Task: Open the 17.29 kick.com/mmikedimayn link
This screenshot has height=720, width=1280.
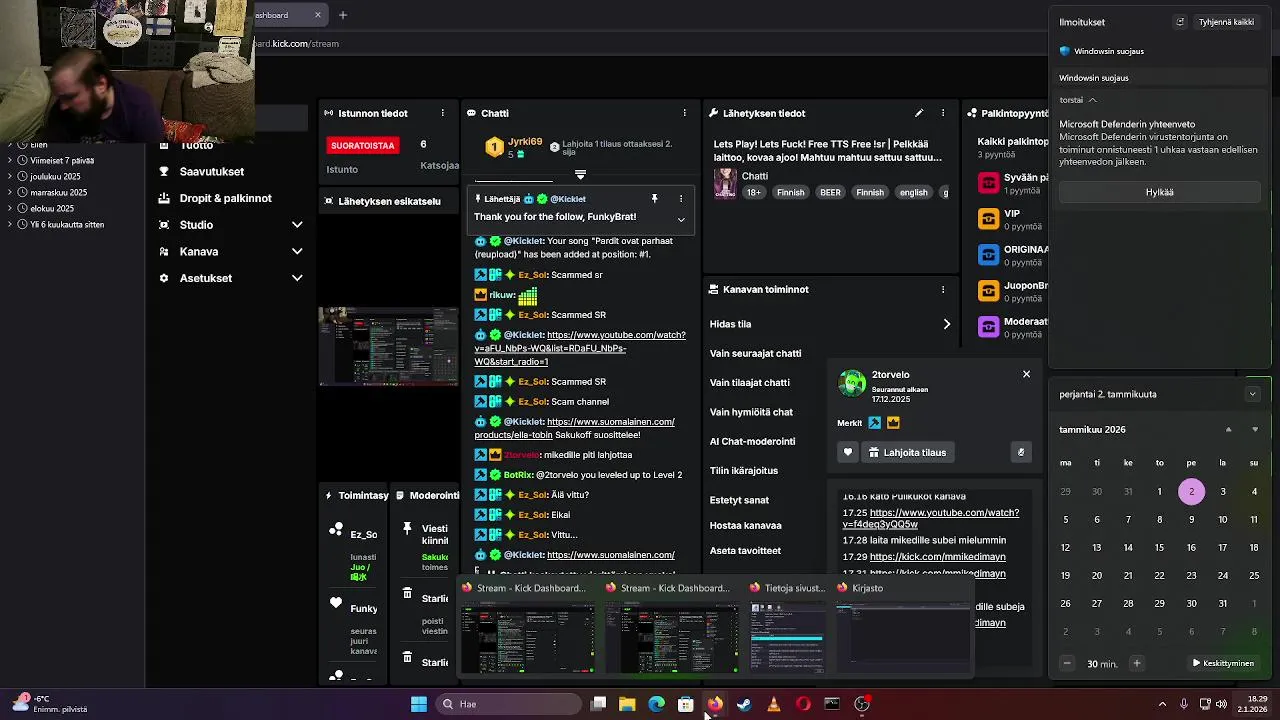Action: tap(938, 556)
